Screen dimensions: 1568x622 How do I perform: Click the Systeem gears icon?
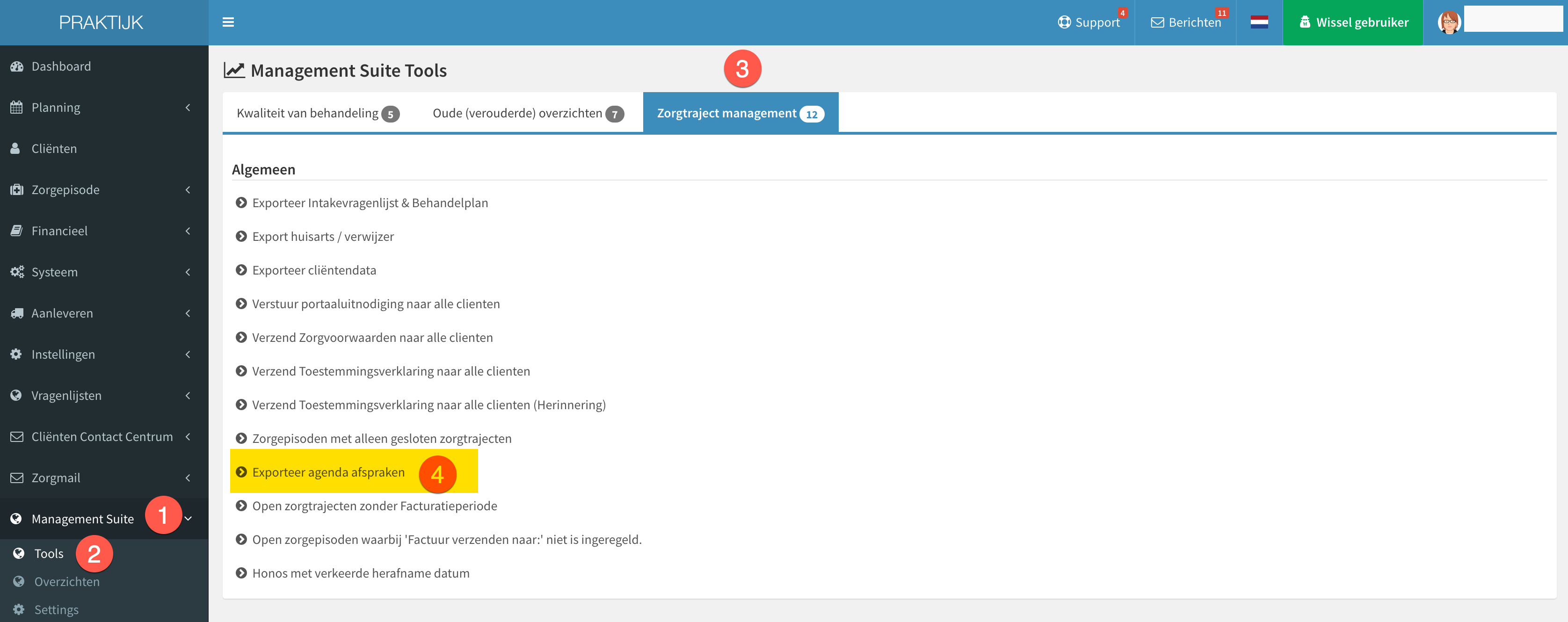16,271
